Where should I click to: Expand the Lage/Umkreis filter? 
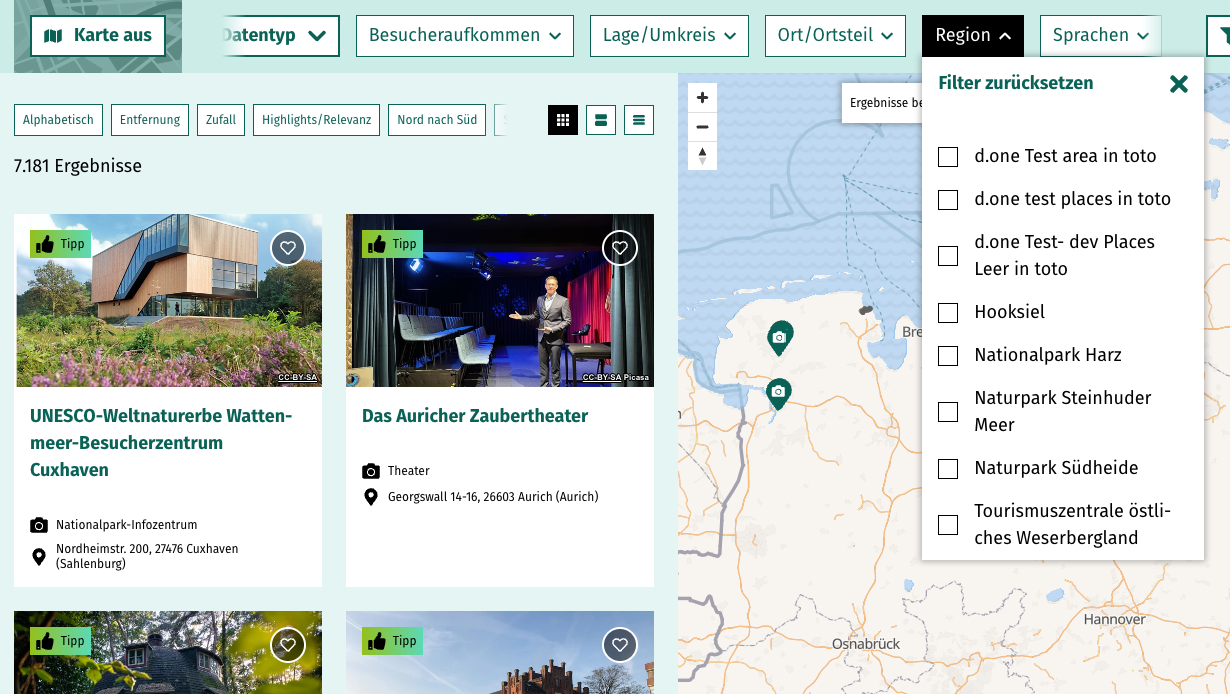pos(669,36)
